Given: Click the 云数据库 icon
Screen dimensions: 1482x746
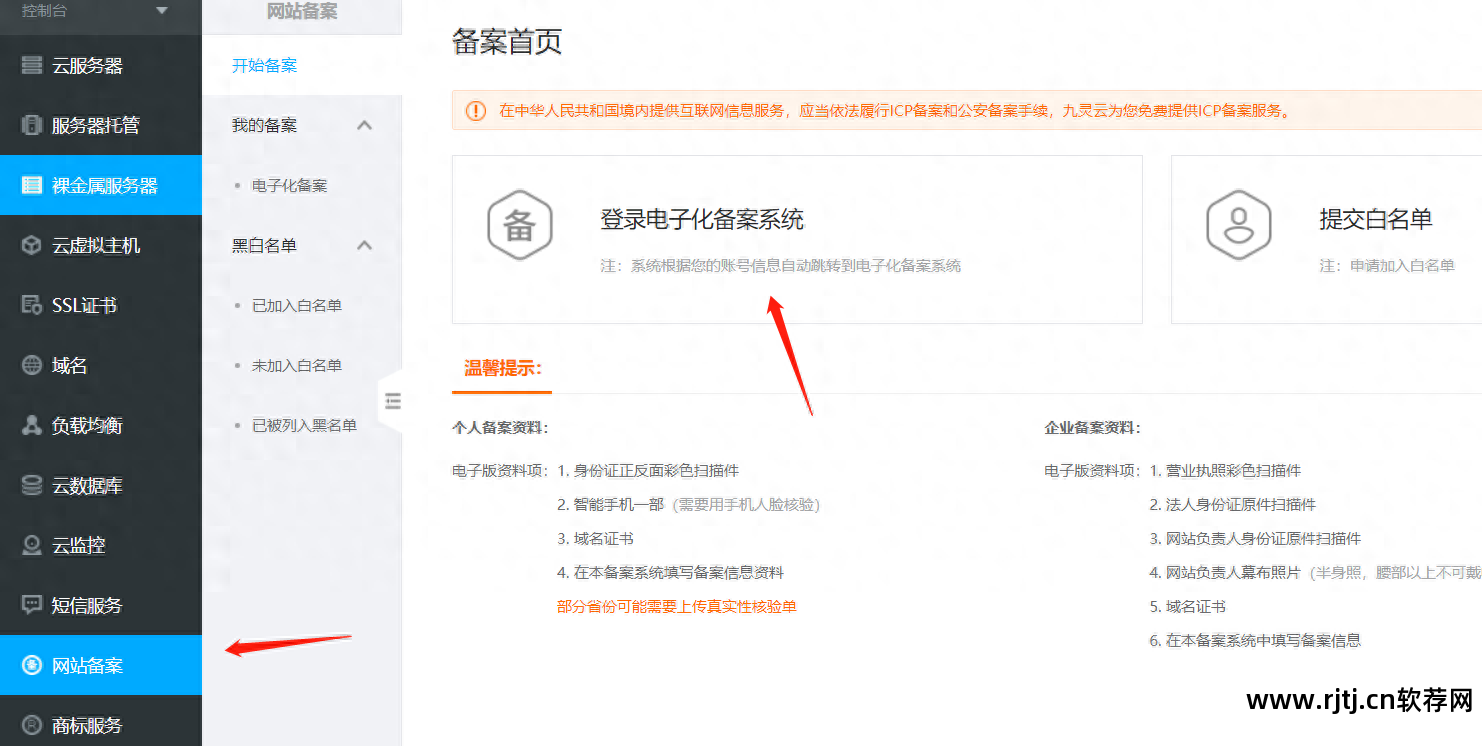Looking at the screenshot, I should pos(32,486).
